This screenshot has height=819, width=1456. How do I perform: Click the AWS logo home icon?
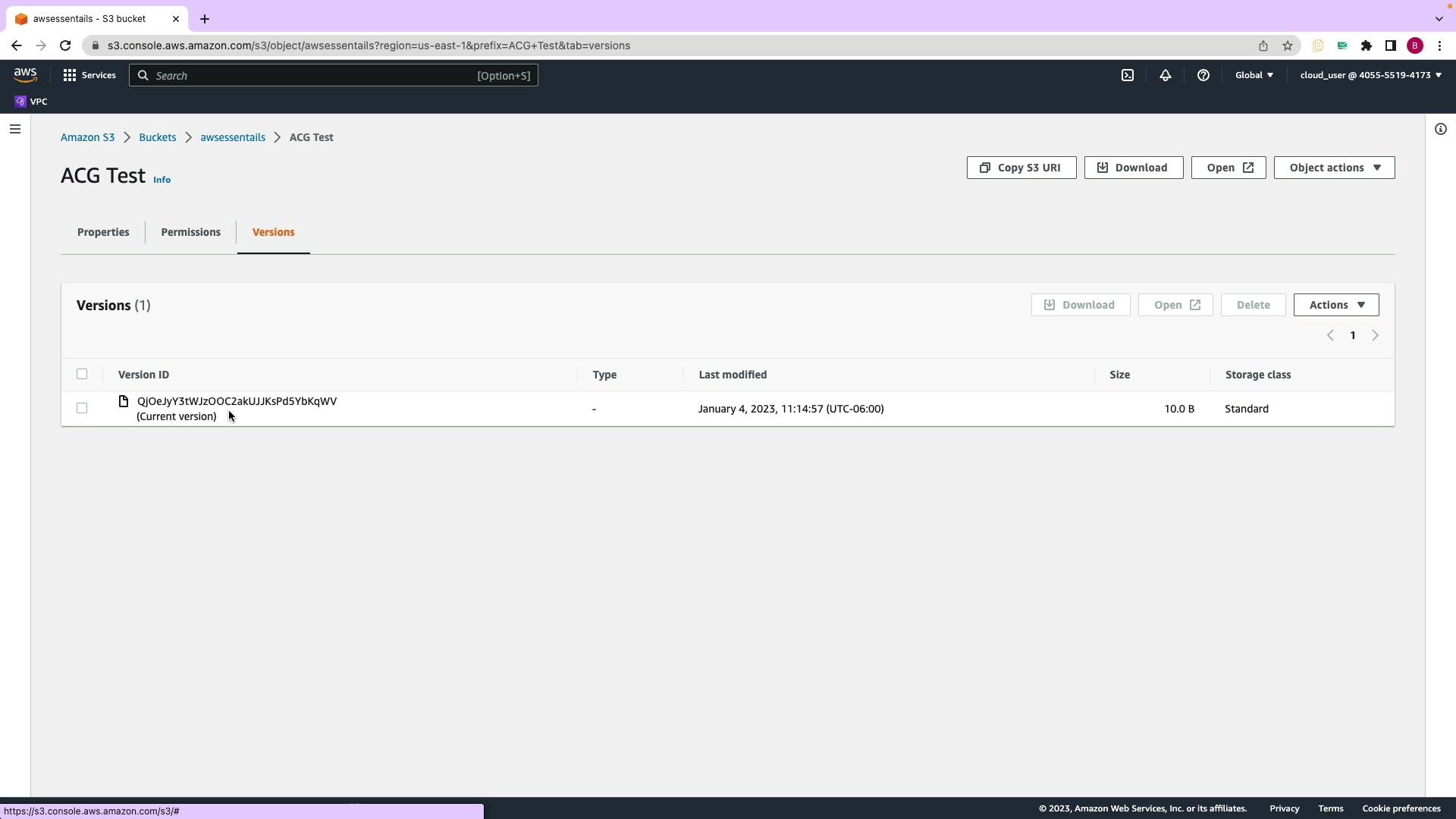(x=25, y=74)
